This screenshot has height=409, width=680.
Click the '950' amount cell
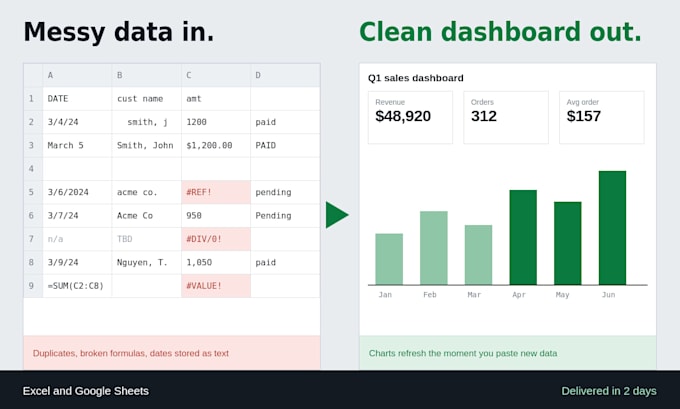[x=216, y=216]
